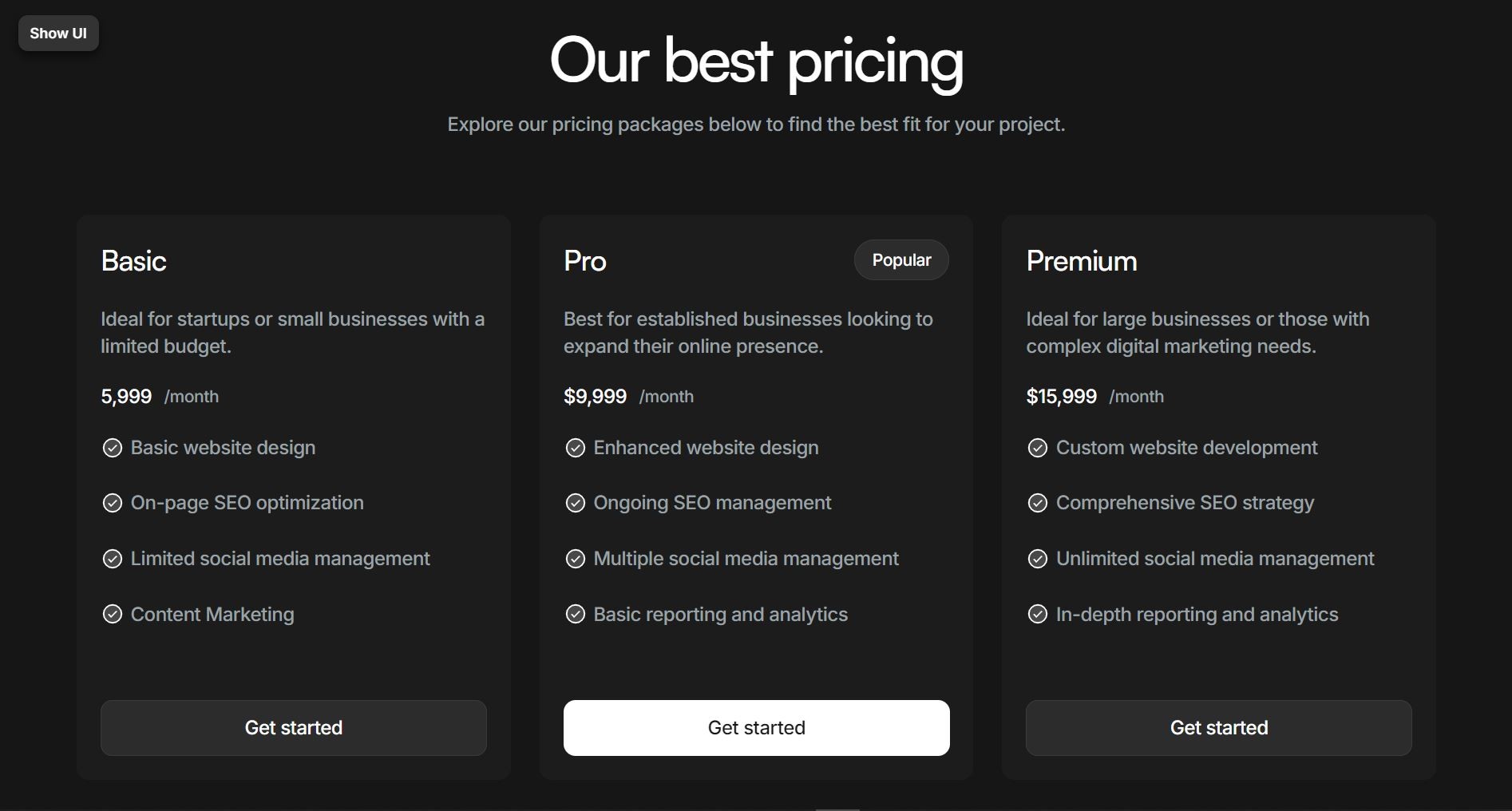1512x811 pixels.
Task: Click the checkmark beside Content Marketing
Action: coord(112,615)
